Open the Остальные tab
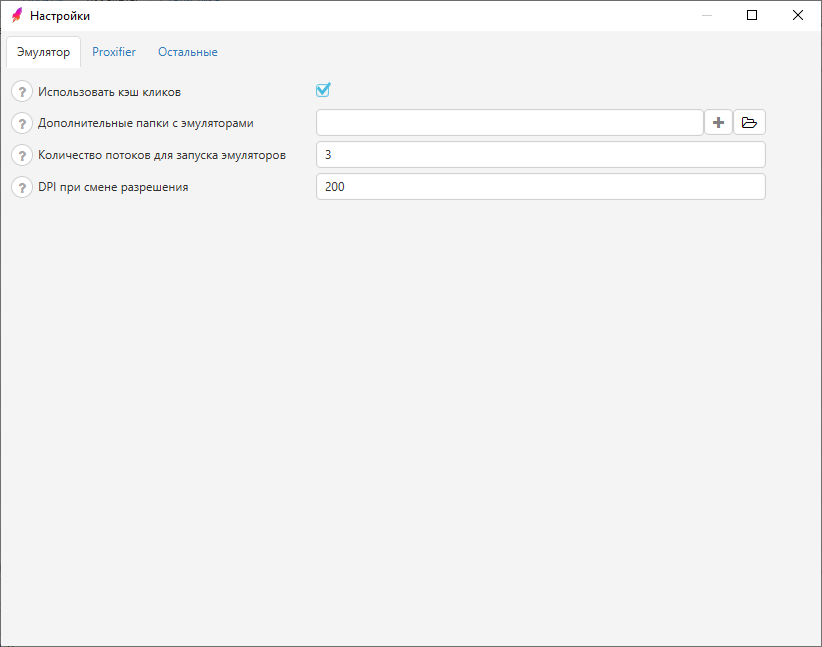This screenshot has width=822, height=647. 187,52
